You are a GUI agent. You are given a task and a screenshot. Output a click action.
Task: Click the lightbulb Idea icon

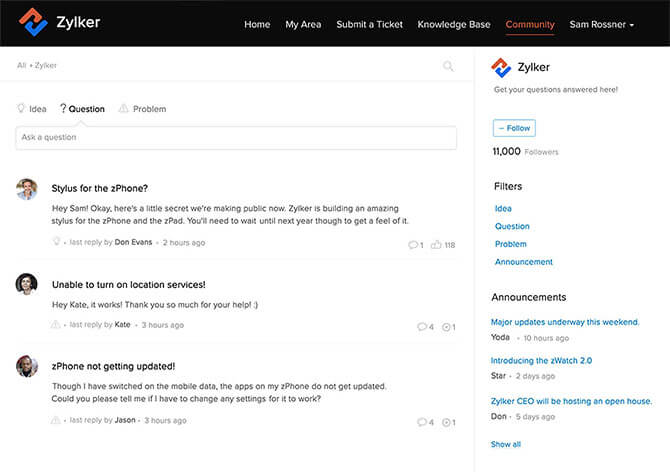tap(21, 108)
